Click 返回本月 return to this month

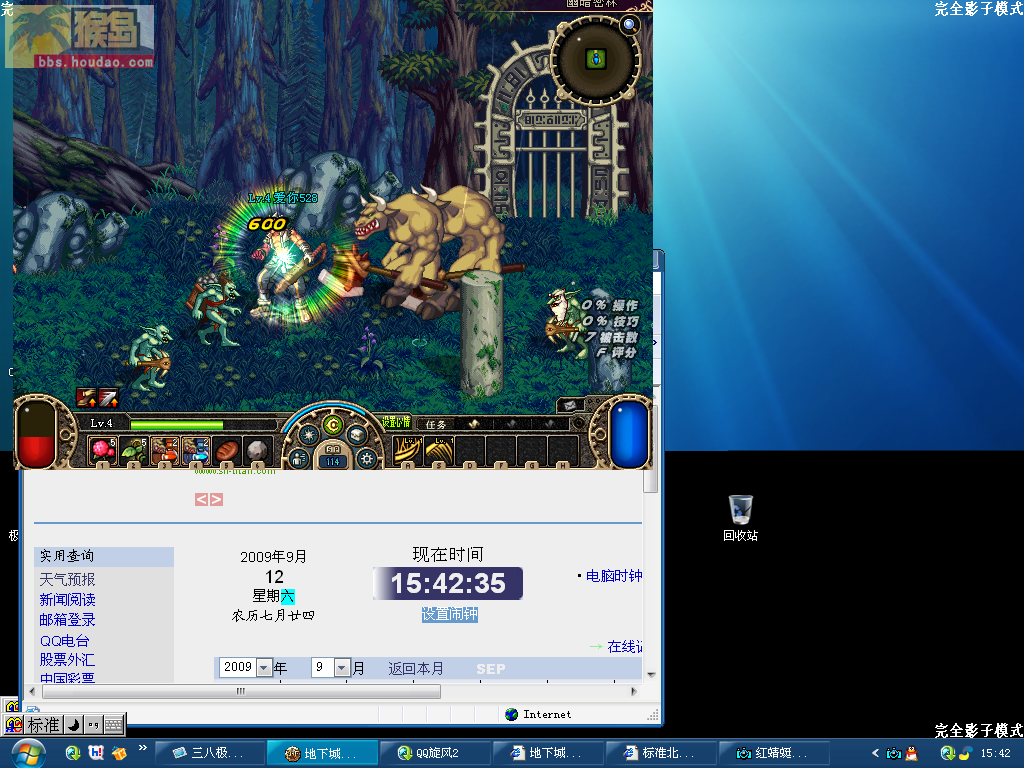[x=416, y=669]
